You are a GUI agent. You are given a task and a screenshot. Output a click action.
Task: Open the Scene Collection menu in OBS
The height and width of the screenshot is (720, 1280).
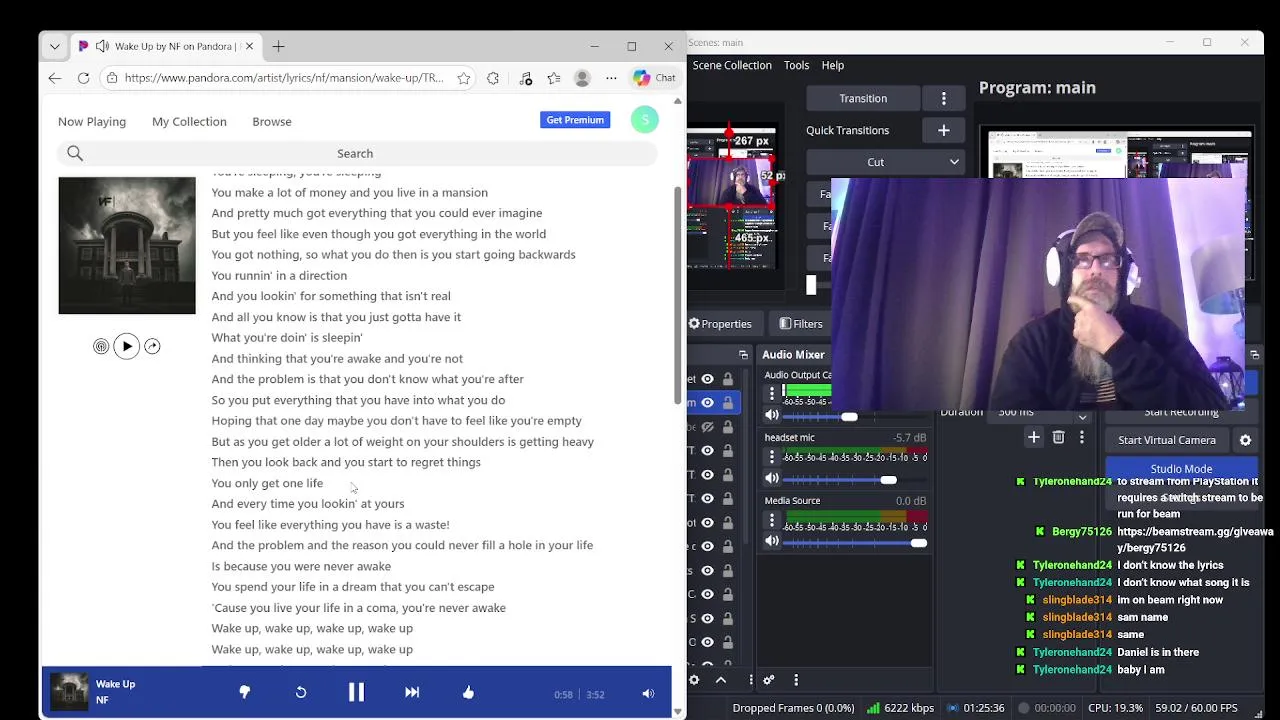(x=732, y=65)
